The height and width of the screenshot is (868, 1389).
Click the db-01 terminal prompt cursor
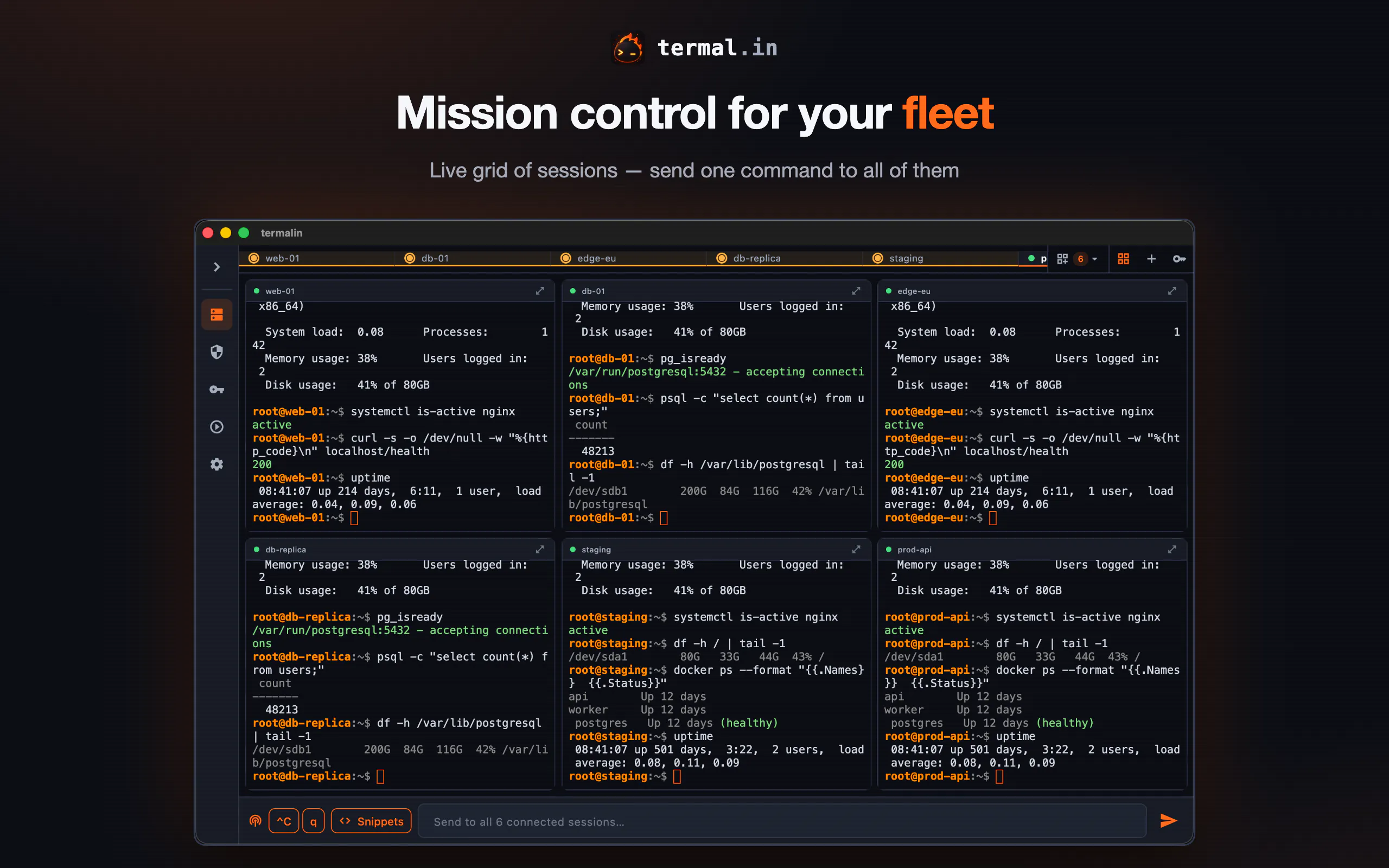[664, 518]
